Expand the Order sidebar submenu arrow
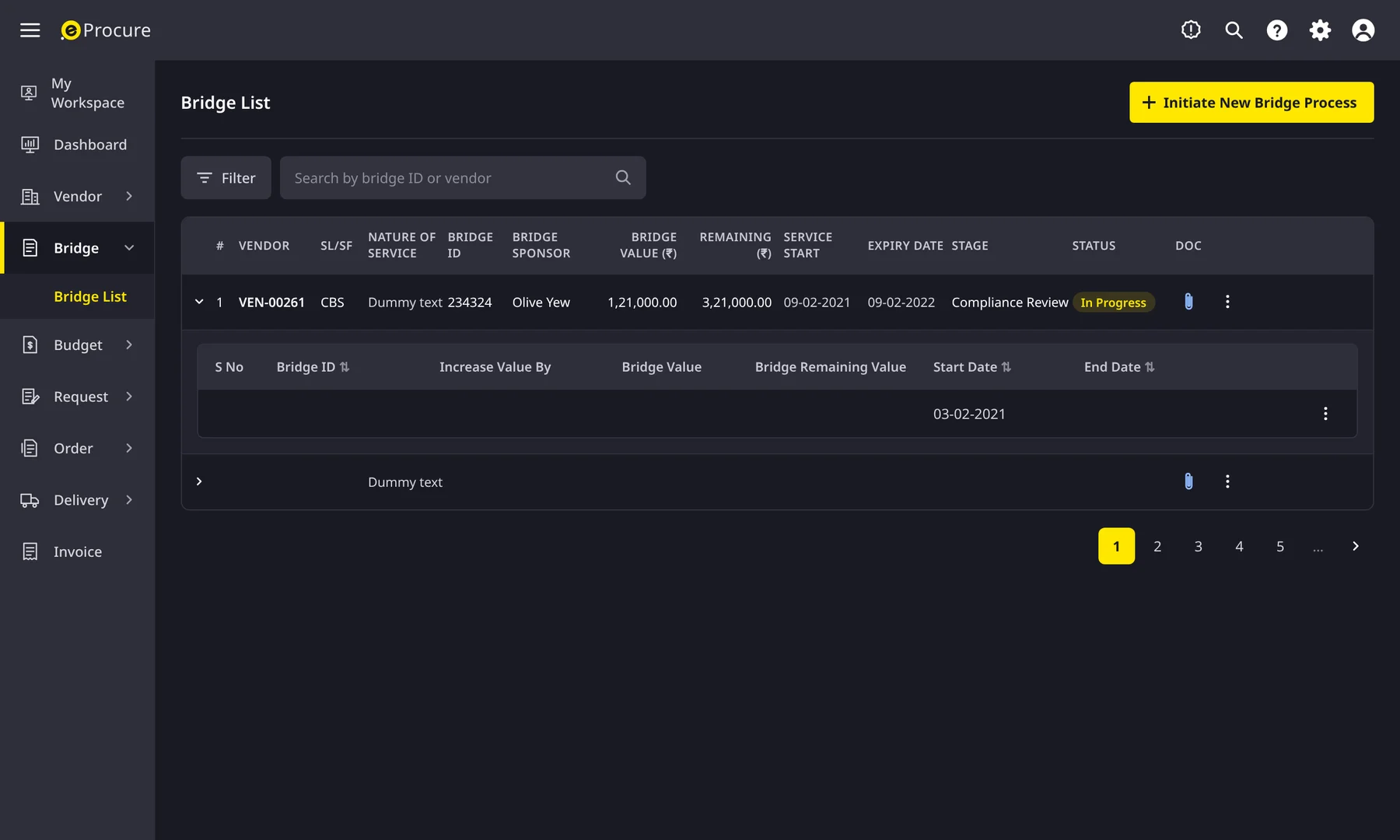This screenshot has width=1400, height=840. click(x=129, y=448)
